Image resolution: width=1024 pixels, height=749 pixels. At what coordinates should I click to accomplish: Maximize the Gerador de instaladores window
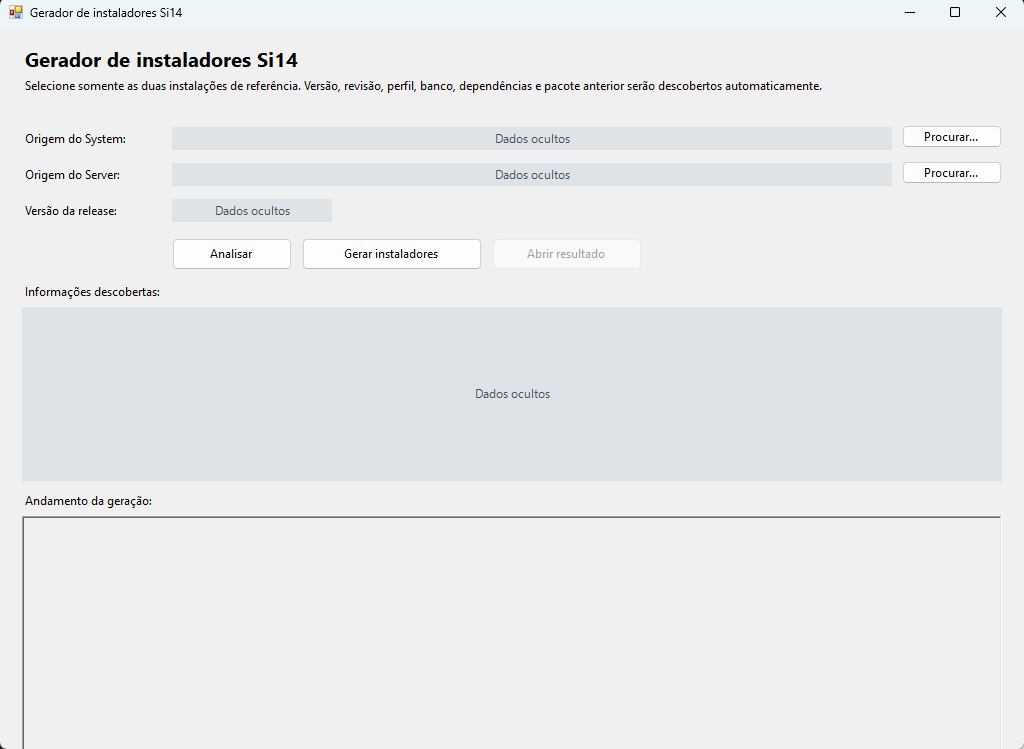pyautogui.click(x=955, y=12)
